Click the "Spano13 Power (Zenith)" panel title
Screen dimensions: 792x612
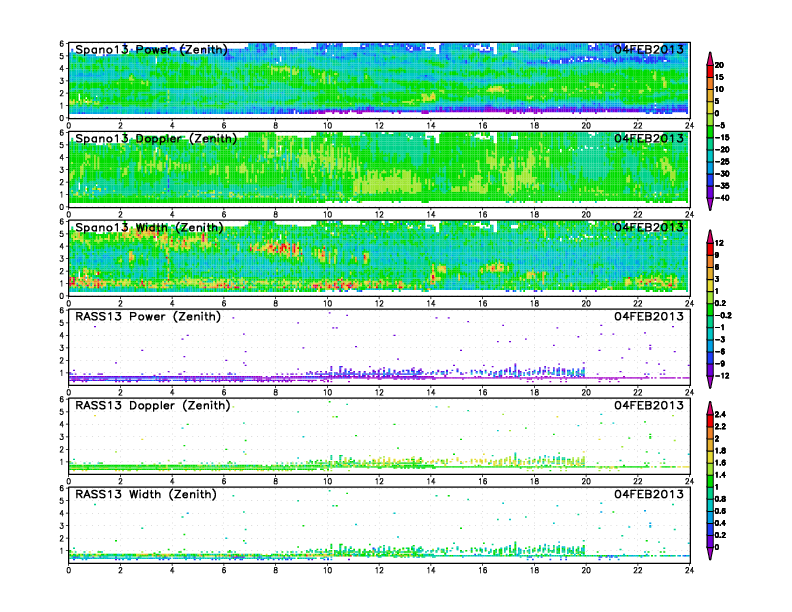(152, 49)
